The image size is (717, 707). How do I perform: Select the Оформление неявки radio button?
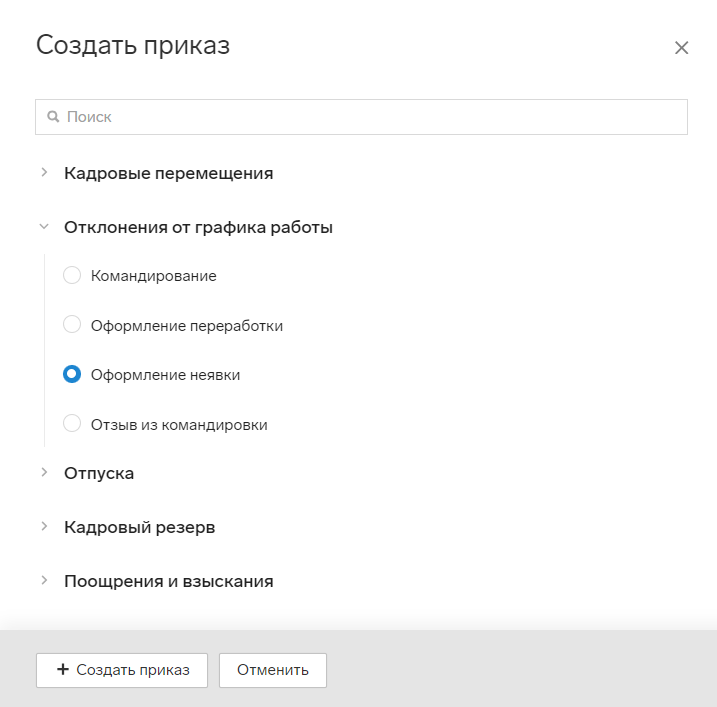pyautogui.click(x=72, y=374)
